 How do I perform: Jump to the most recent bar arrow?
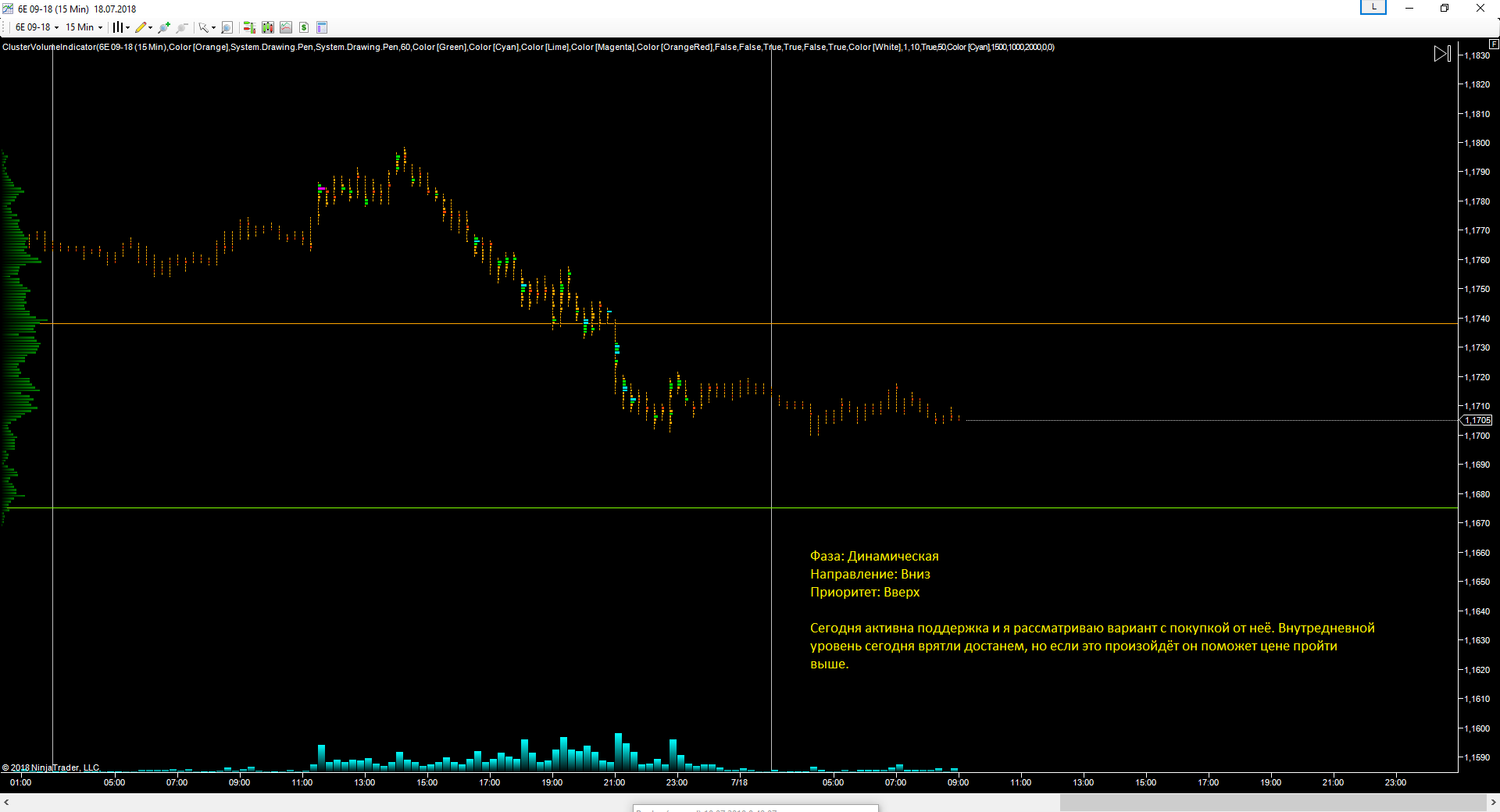pos(1442,54)
